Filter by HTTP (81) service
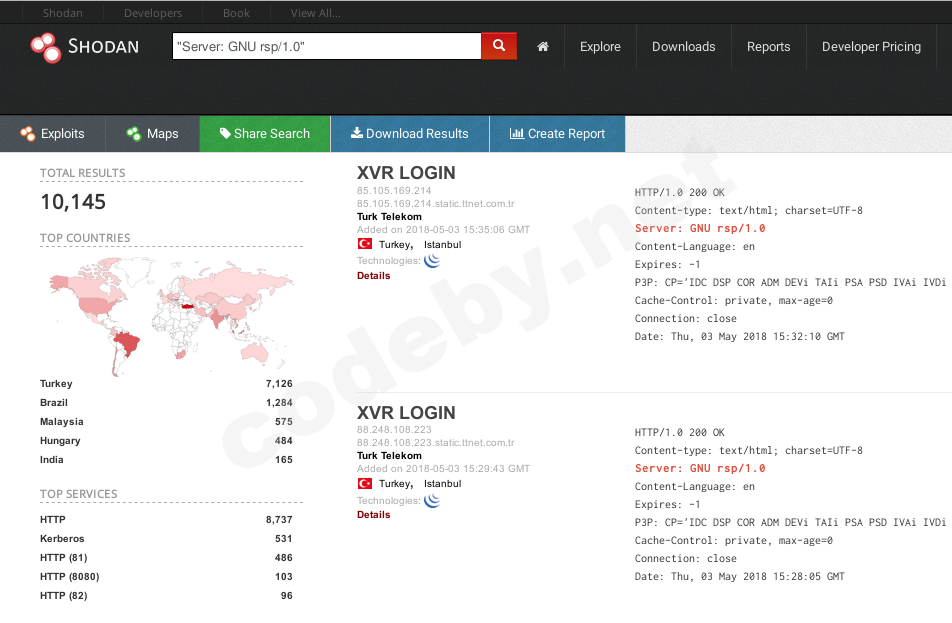Screen dimensions: 952x623 tap(64, 557)
